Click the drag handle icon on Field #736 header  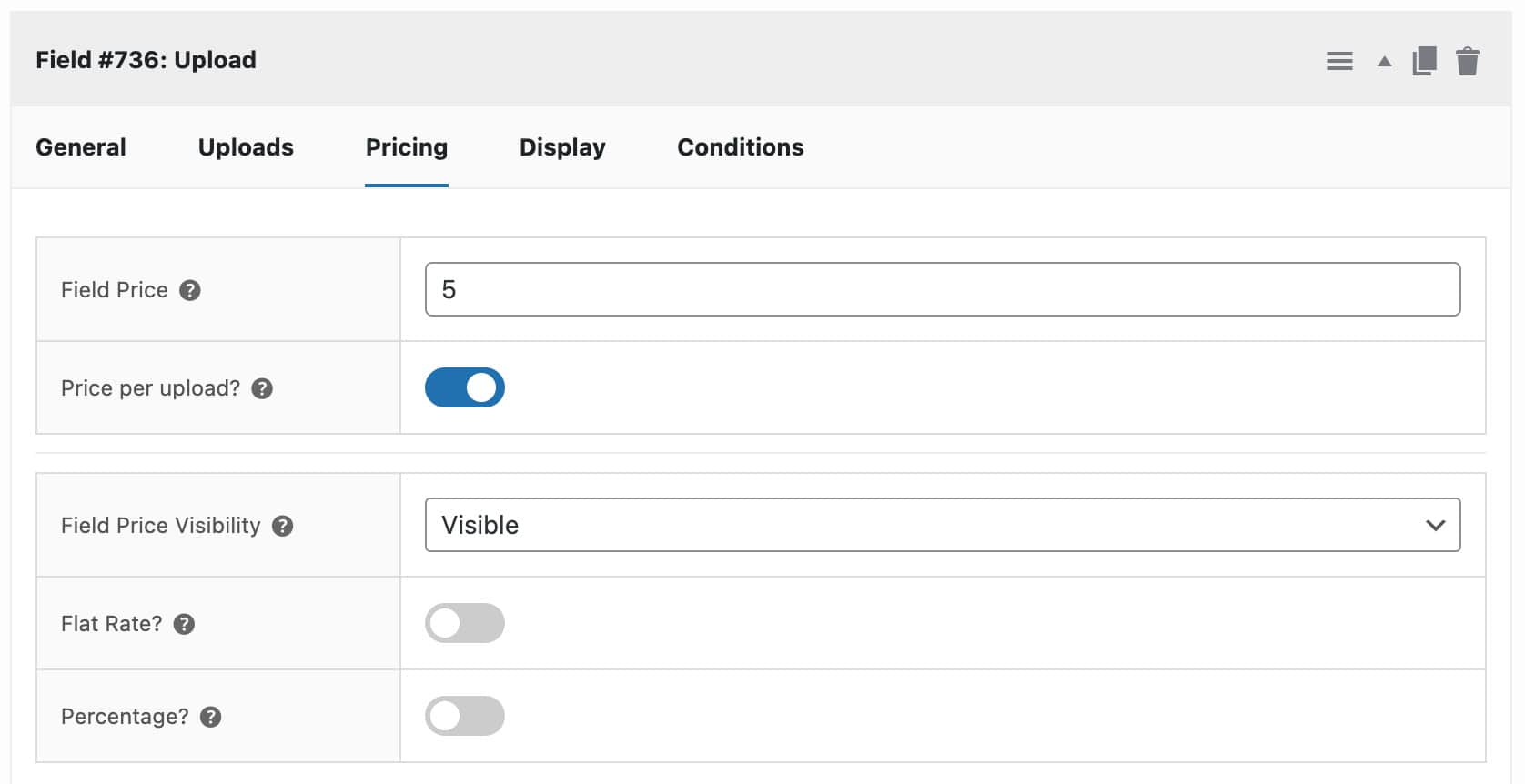click(1339, 60)
